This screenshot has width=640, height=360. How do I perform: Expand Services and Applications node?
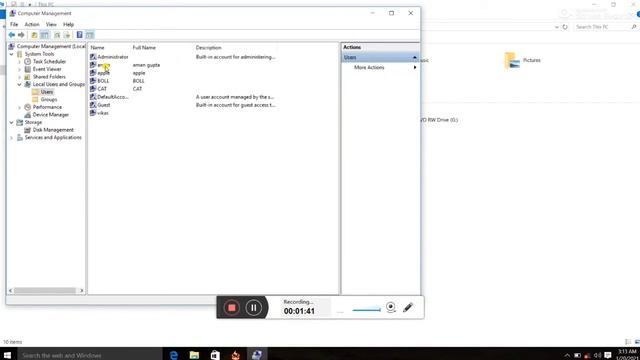pos(11,138)
